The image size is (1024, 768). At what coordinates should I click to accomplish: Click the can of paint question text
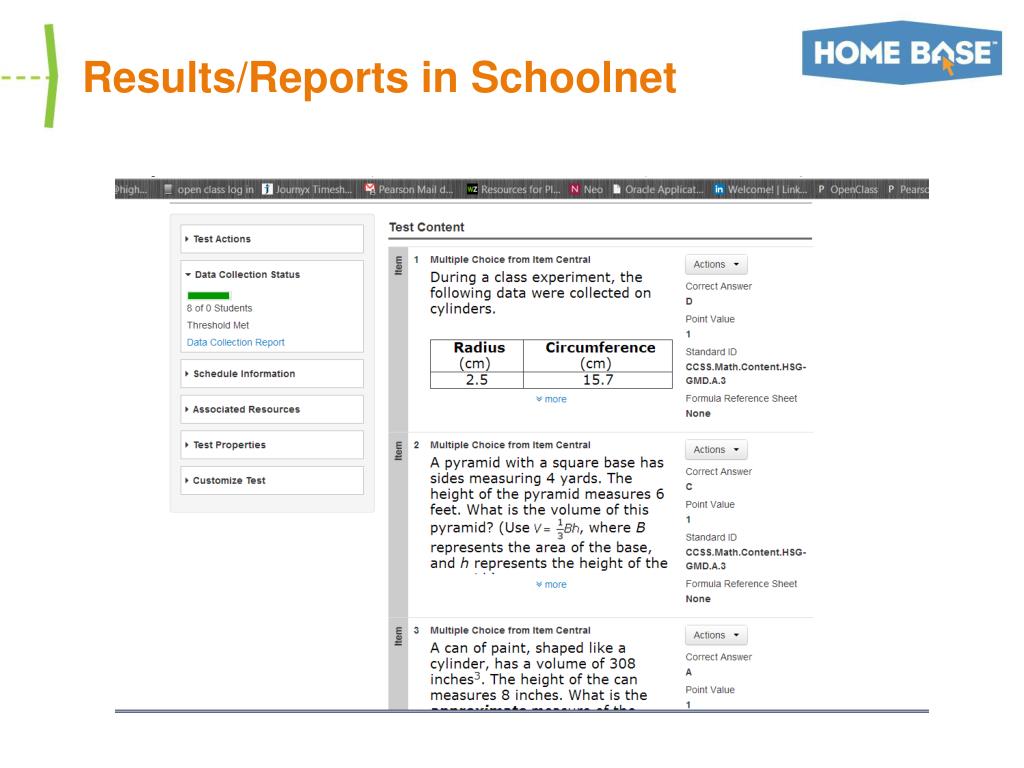(x=539, y=675)
